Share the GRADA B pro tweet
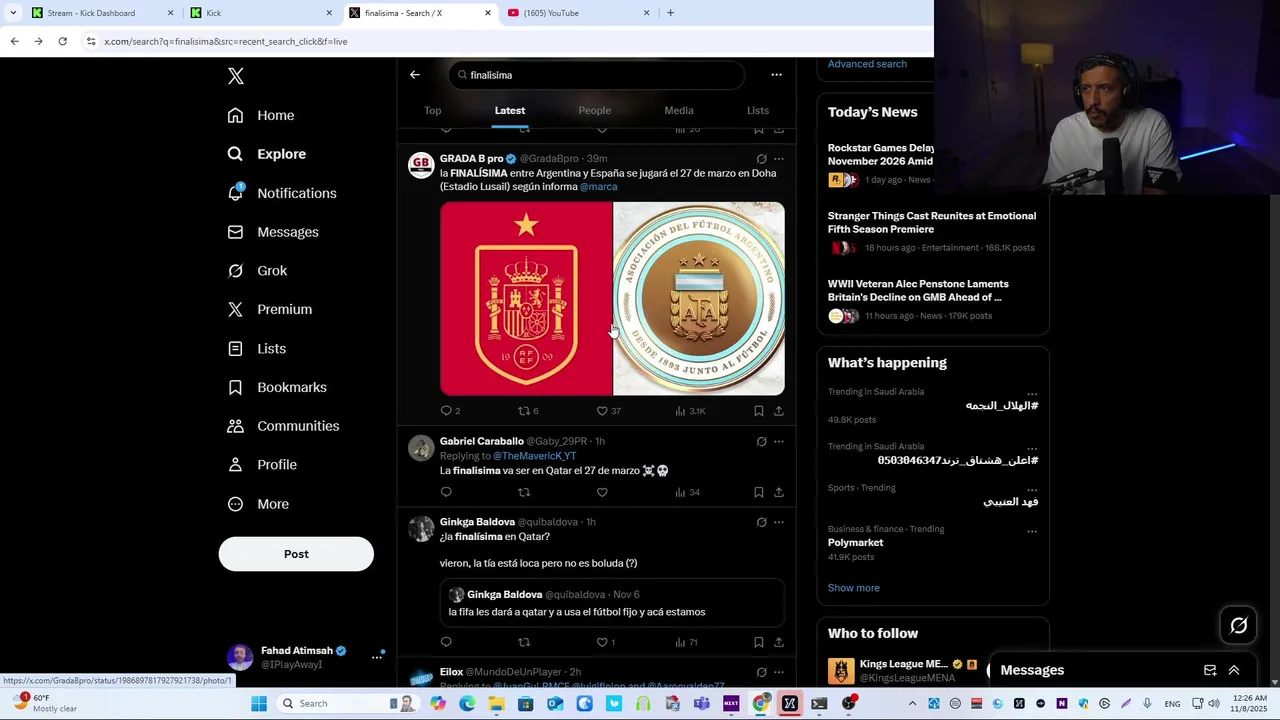 pos(779,411)
